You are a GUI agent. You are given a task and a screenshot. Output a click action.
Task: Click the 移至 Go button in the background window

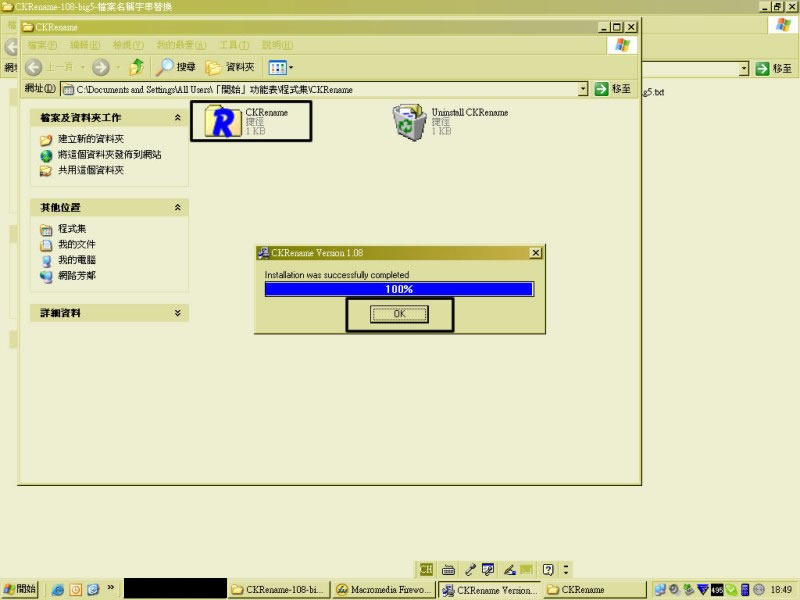tap(774, 68)
